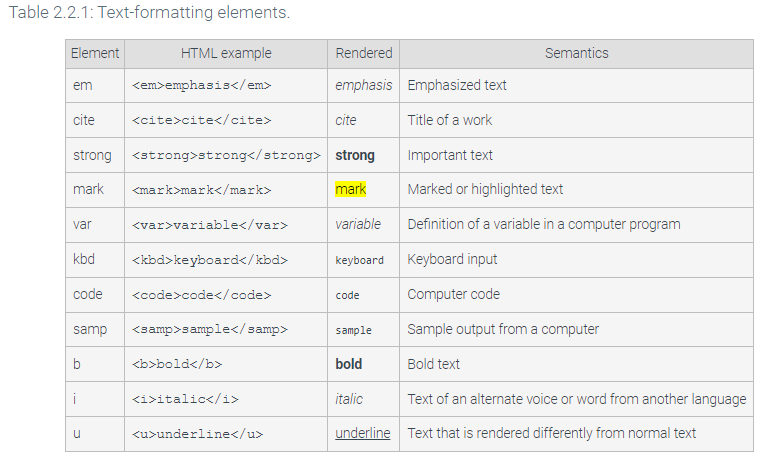The height and width of the screenshot is (468, 773).
Task: Click the "samp" element name cell
Action: pos(90,329)
